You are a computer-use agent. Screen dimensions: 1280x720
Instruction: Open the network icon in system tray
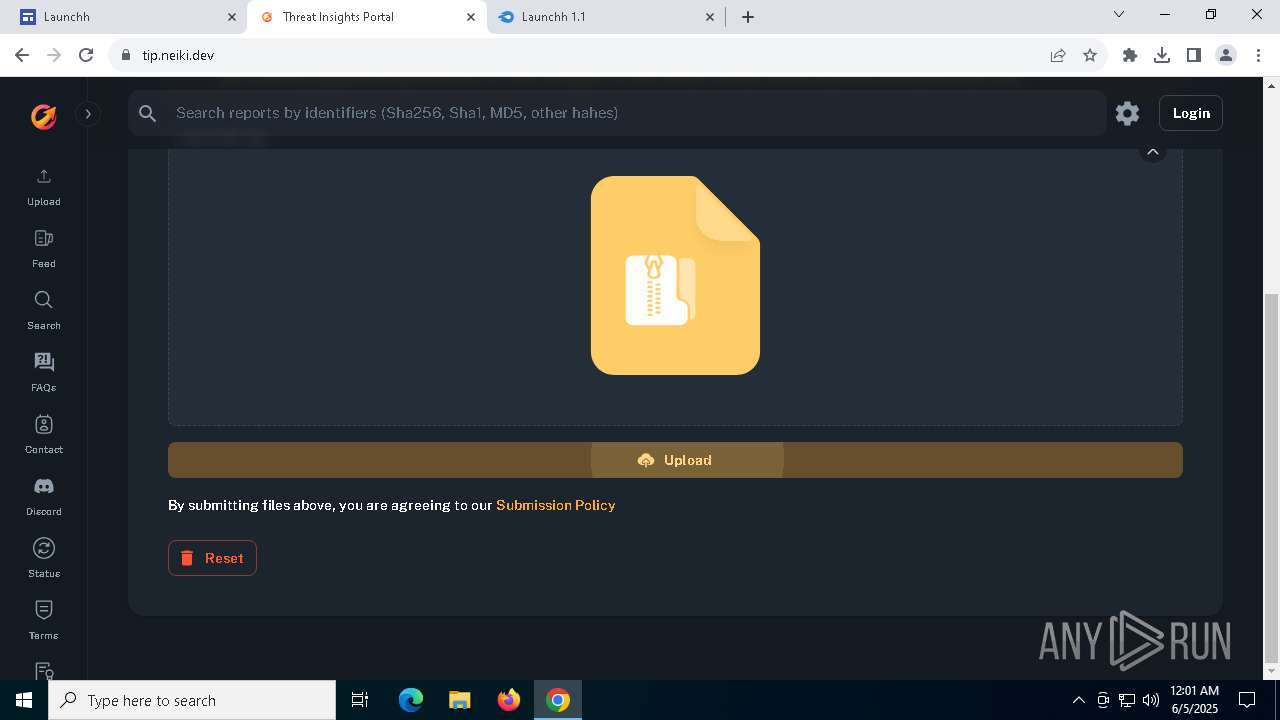click(x=1127, y=700)
